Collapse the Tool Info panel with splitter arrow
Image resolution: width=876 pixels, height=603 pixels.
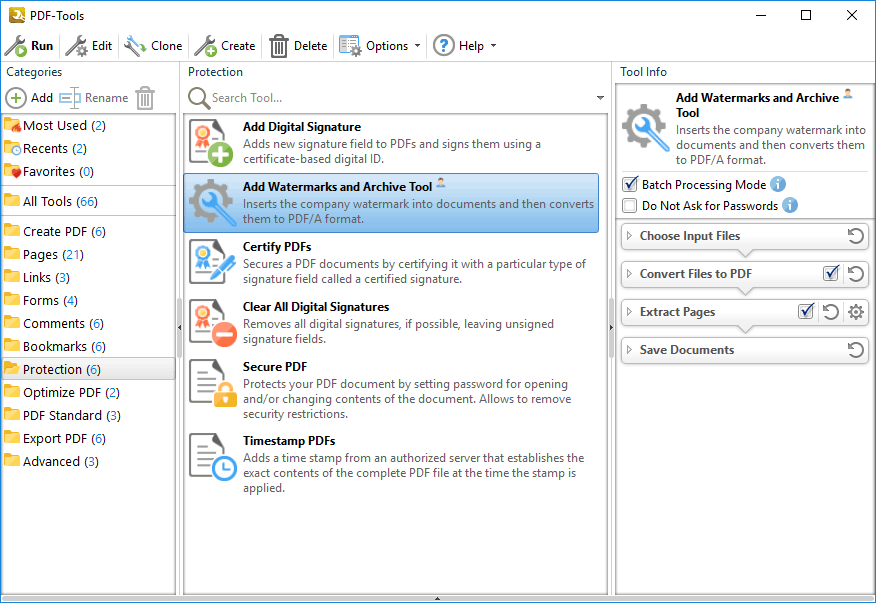(x=611, y=327)
